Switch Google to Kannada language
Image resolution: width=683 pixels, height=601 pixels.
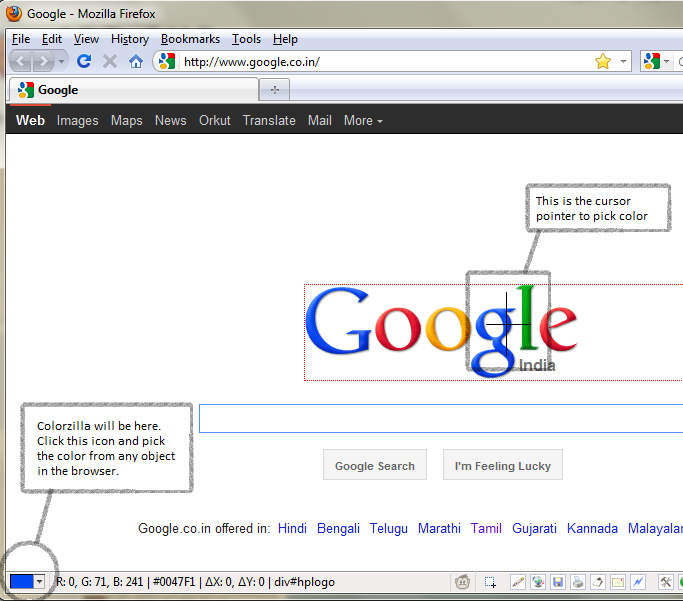coord(592,528)
